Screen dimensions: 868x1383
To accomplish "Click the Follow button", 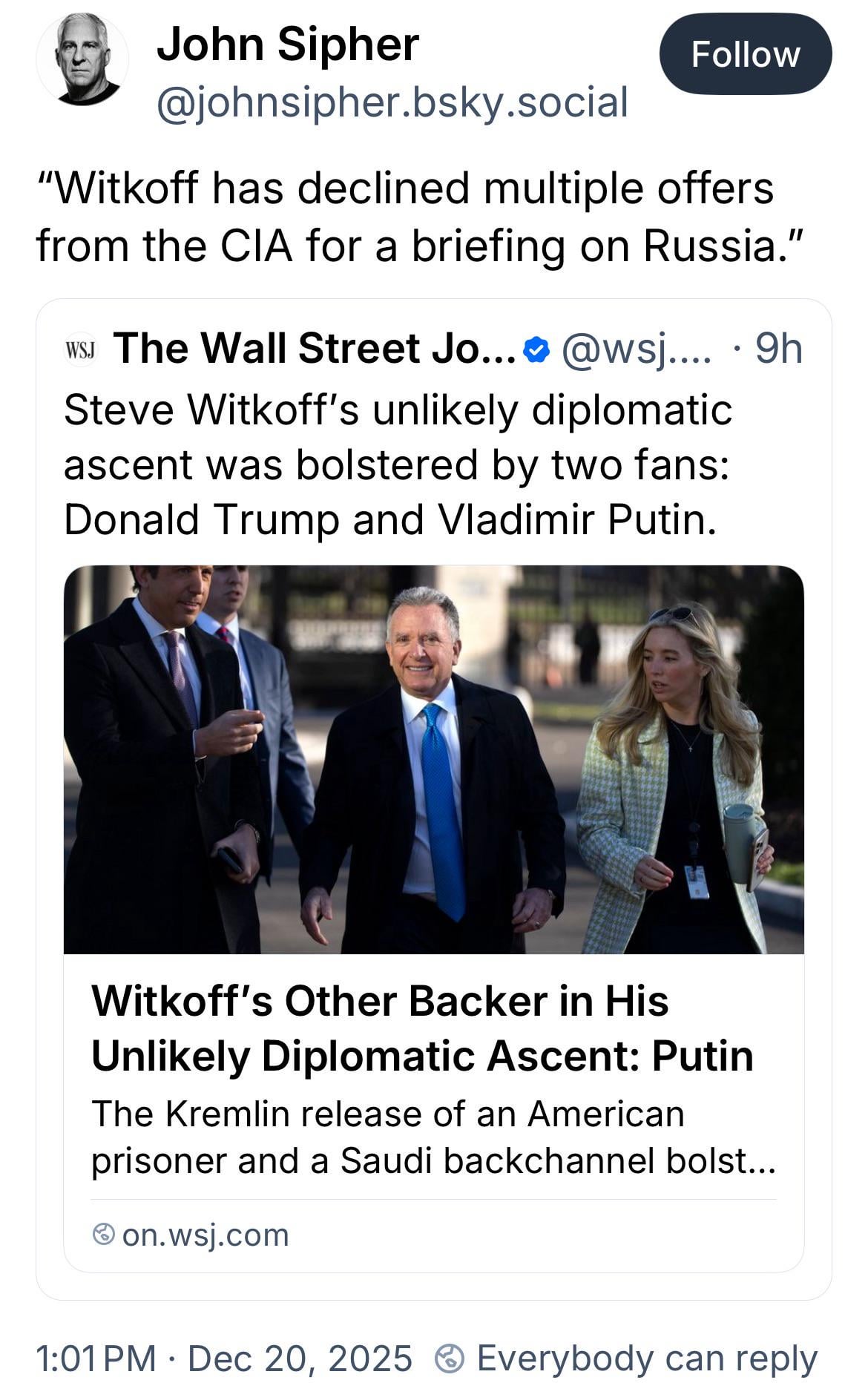I will (745, 54).
